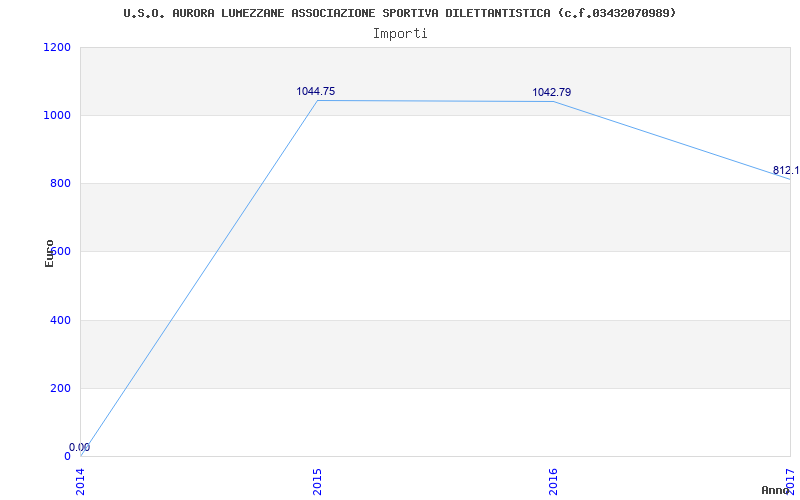Click the 812.1 data label
This screenshot has width=800, height=500.
[786, 170]
